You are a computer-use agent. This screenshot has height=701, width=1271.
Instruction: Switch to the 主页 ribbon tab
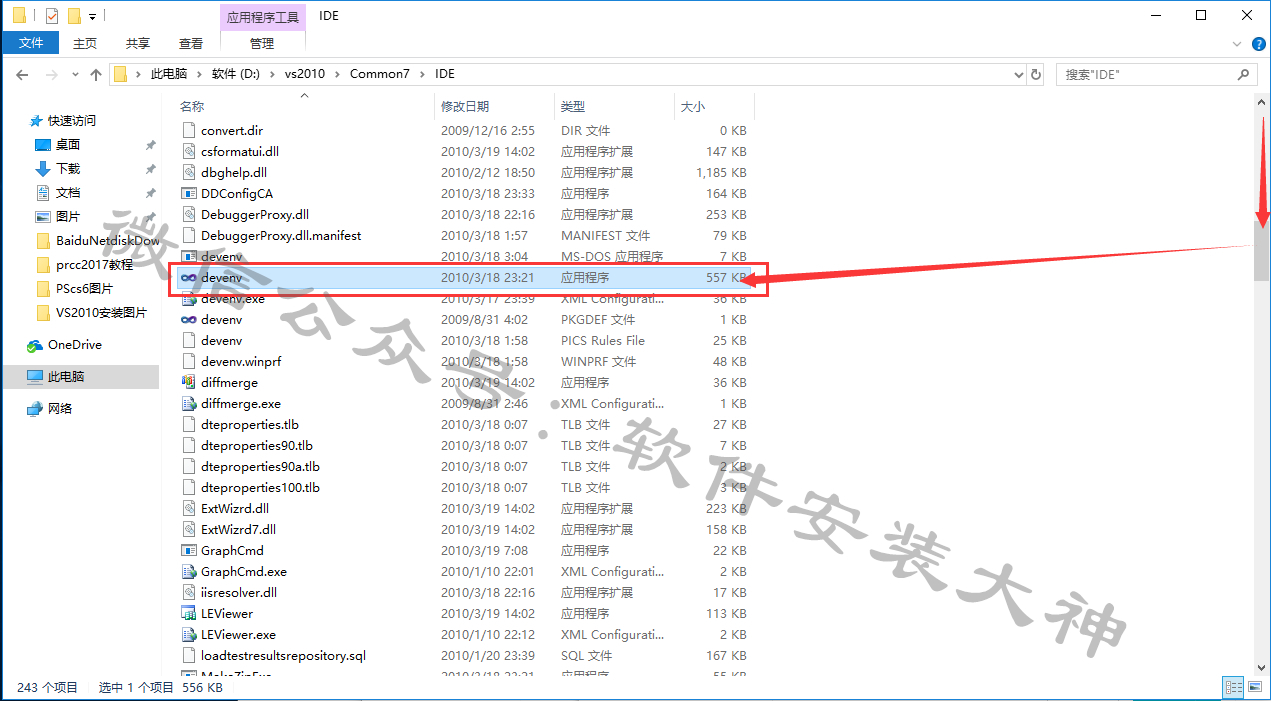86,43
